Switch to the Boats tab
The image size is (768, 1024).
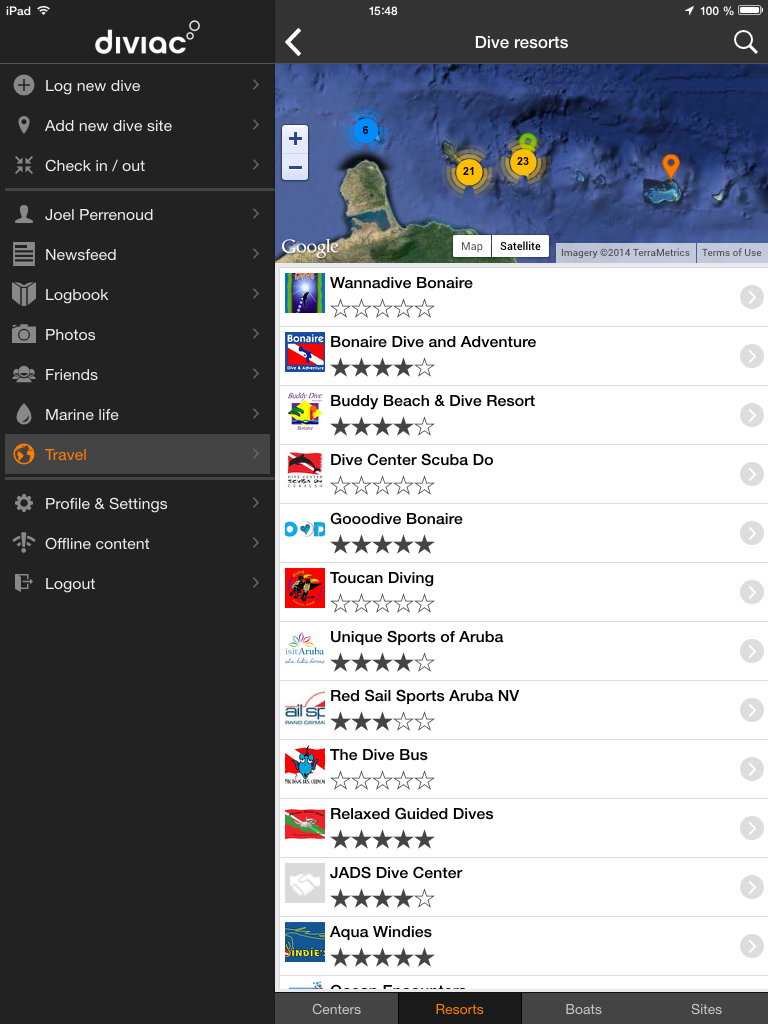[x=583, y=1009]
